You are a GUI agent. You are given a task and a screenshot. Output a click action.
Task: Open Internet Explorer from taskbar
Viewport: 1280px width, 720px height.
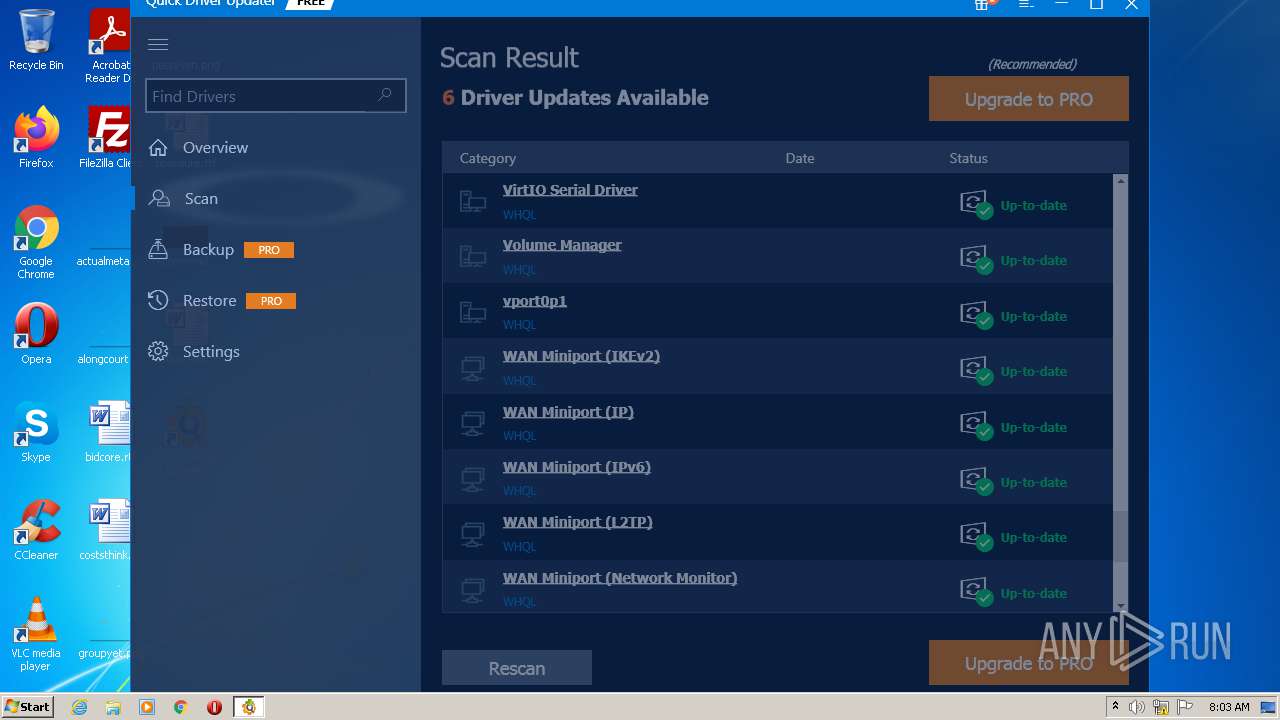coord(79,707)
